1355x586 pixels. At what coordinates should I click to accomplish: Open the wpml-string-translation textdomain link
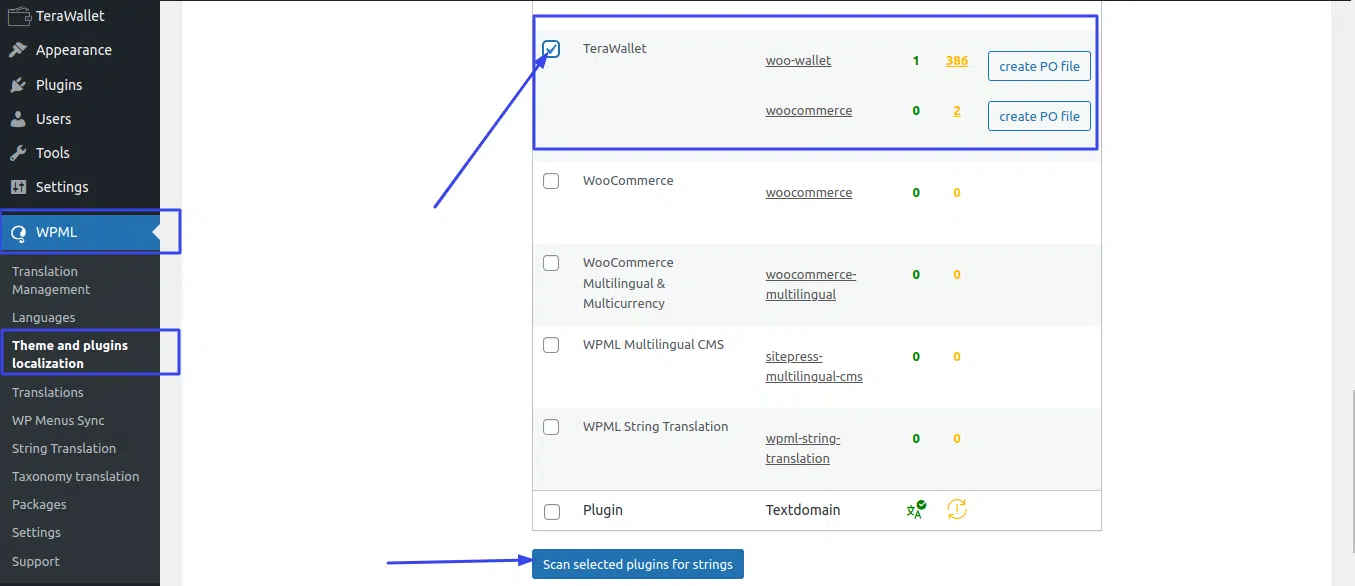click(803, 448)
